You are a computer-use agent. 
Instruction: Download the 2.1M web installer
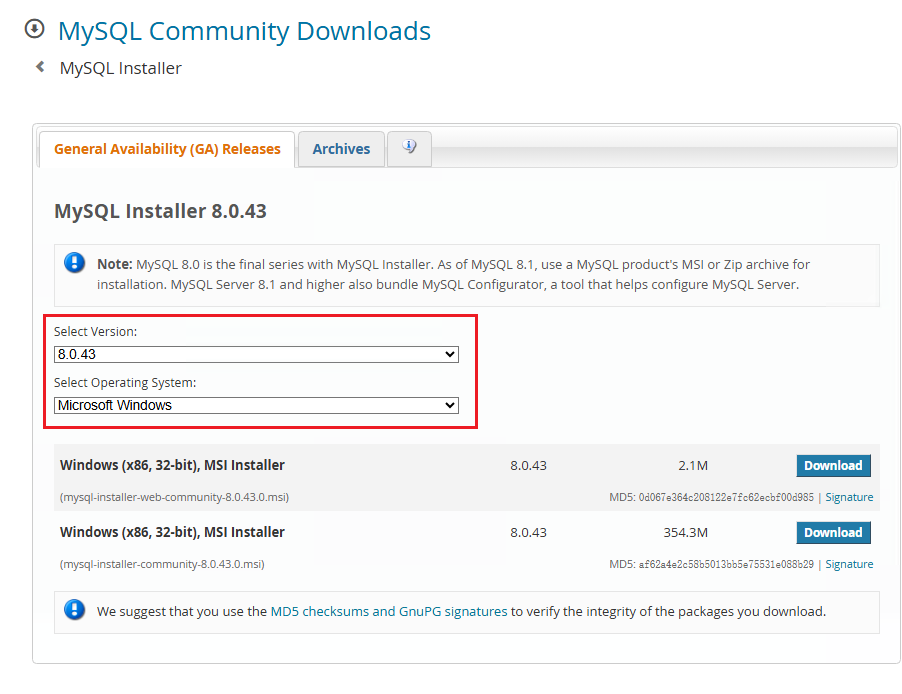(833, 465)
